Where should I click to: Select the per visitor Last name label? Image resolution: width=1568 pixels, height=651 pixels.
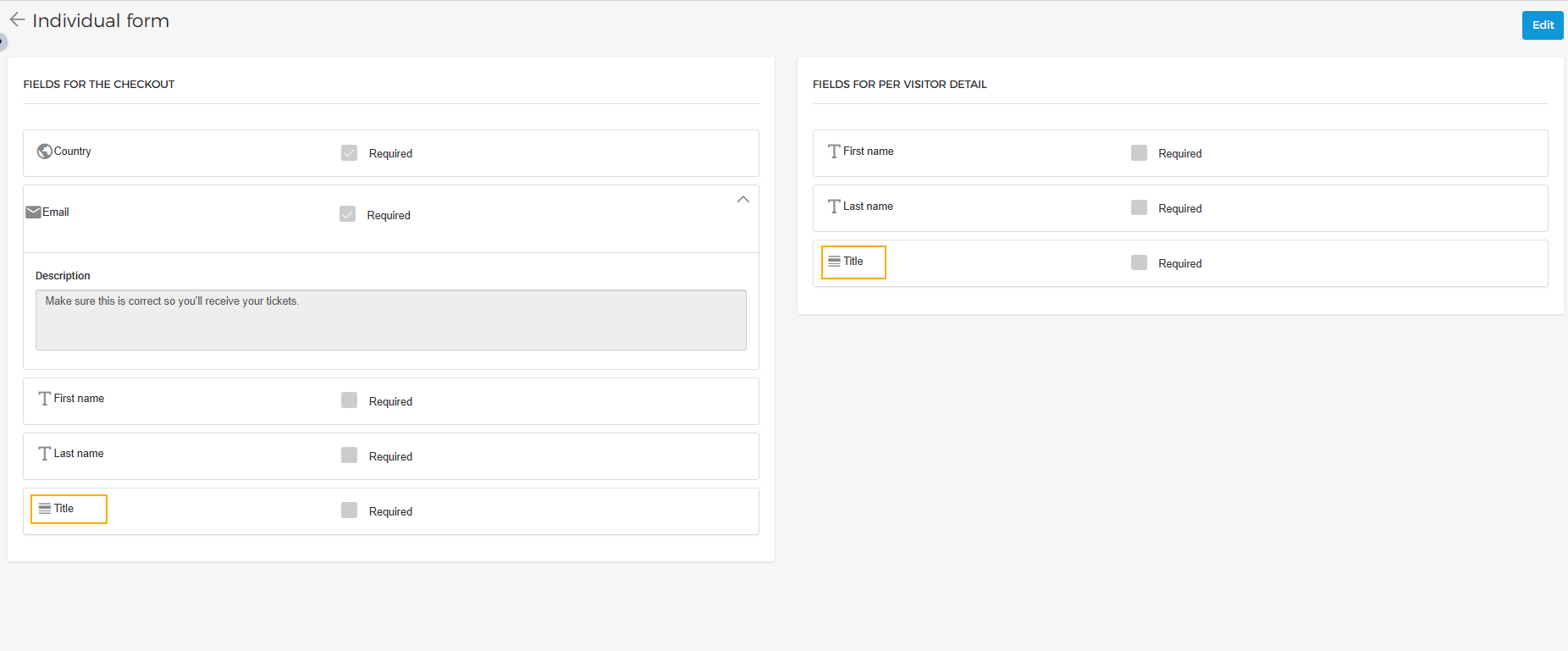point(868,207)
